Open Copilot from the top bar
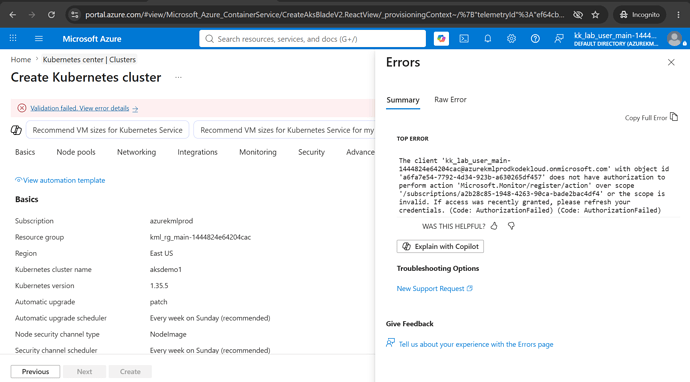The width and height of the screenshot is (690, 382). pyautogui.click(x=441, y=39)
